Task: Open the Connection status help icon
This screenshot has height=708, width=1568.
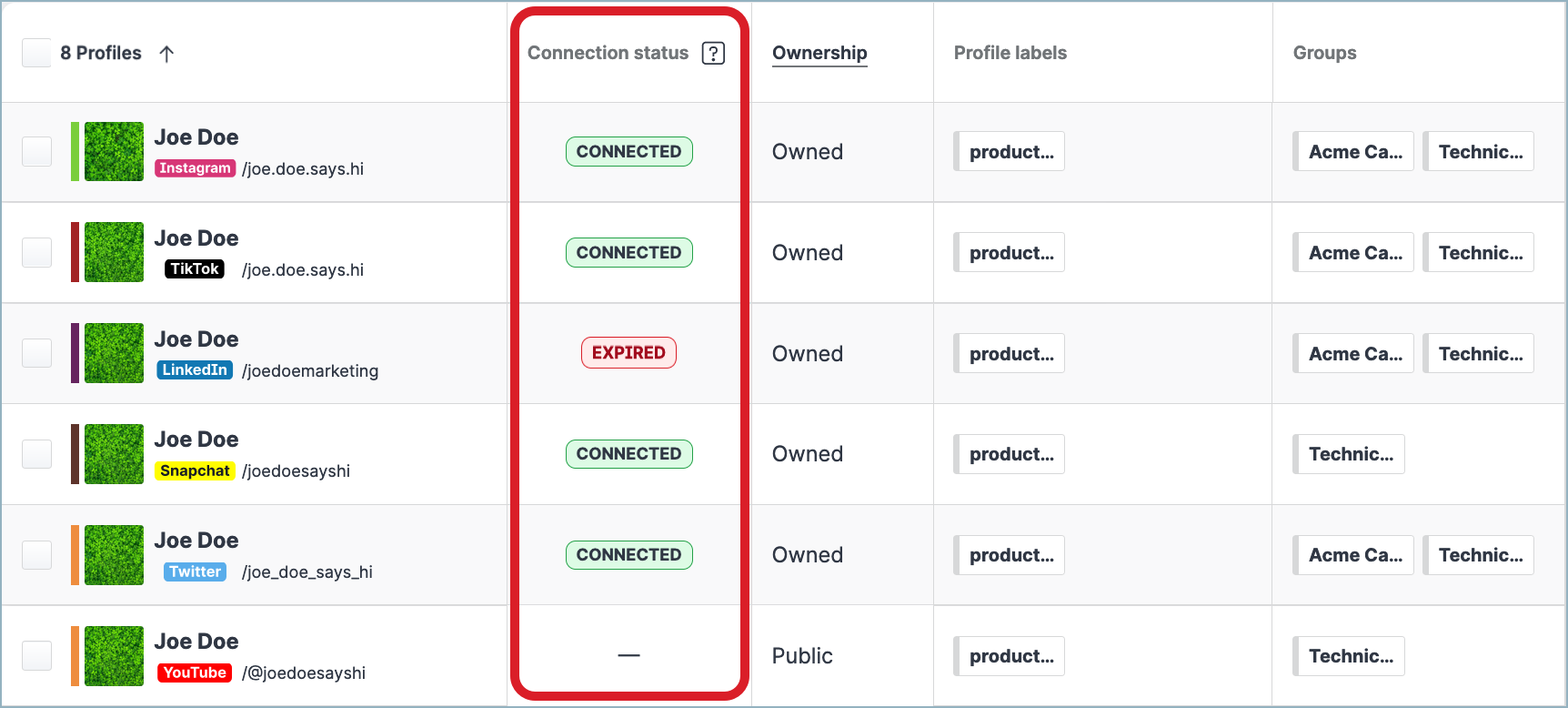Action: point(714,53)
